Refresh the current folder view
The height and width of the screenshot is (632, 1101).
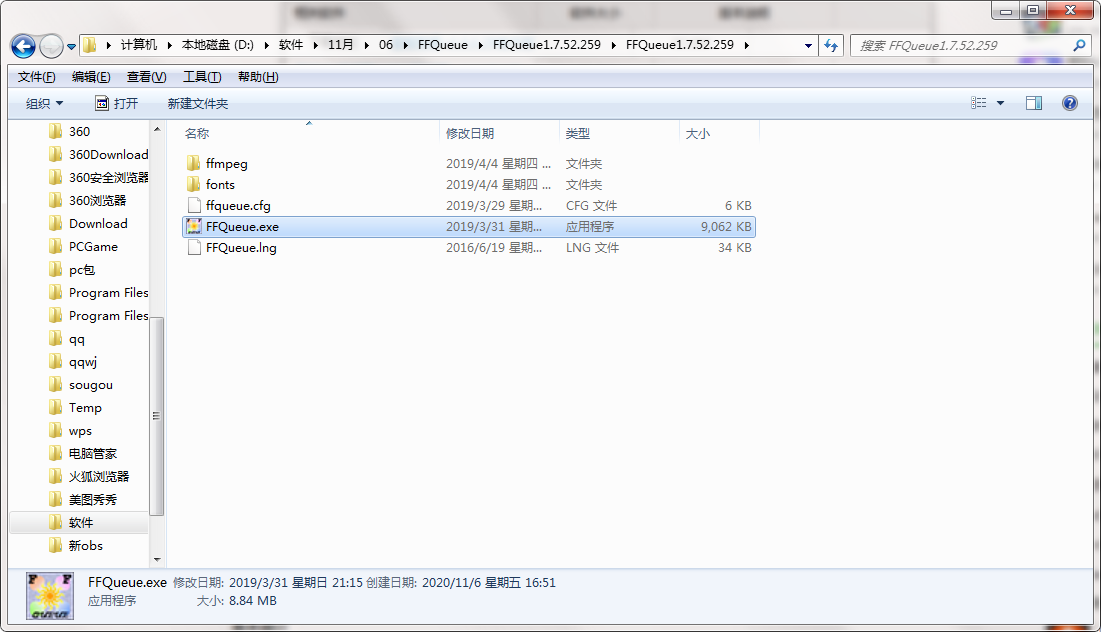click(831, 46)
